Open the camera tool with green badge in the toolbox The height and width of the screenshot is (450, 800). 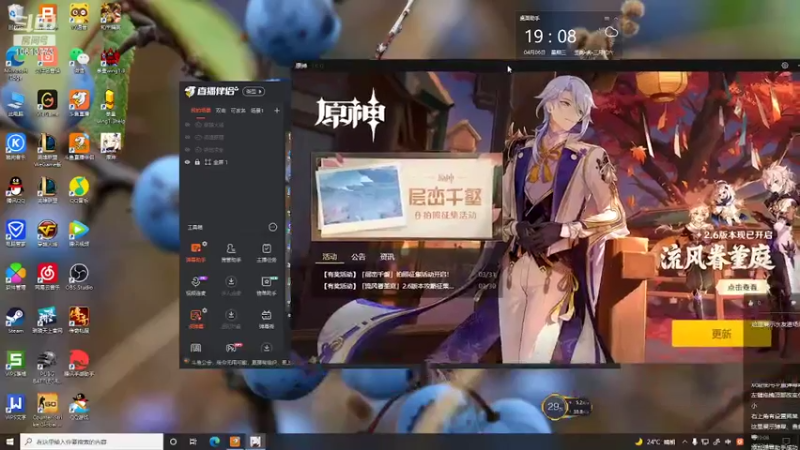266,286
